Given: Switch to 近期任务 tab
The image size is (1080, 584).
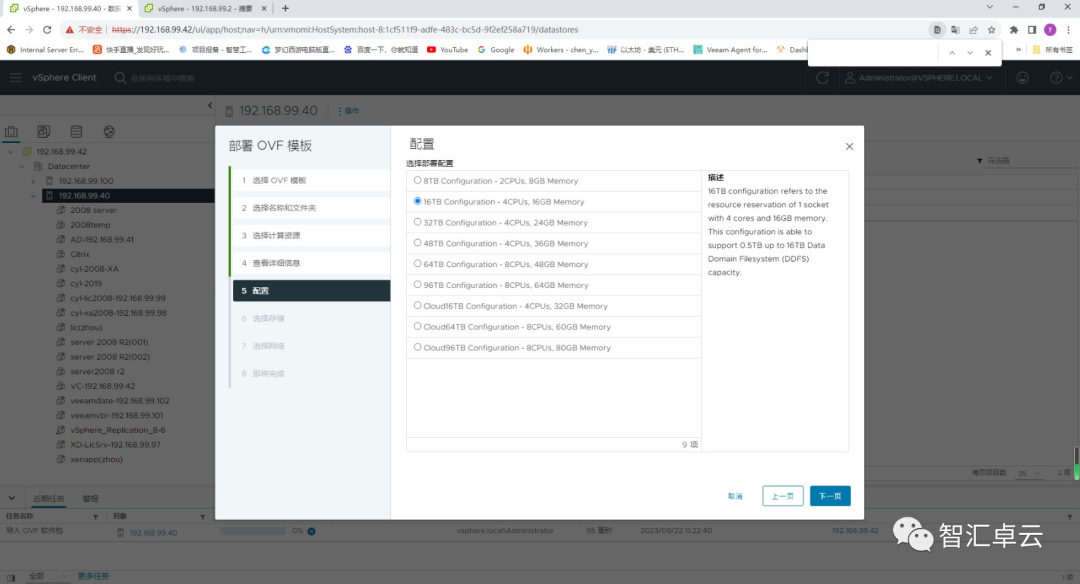Looking at the screenshot, I should 48,499.
